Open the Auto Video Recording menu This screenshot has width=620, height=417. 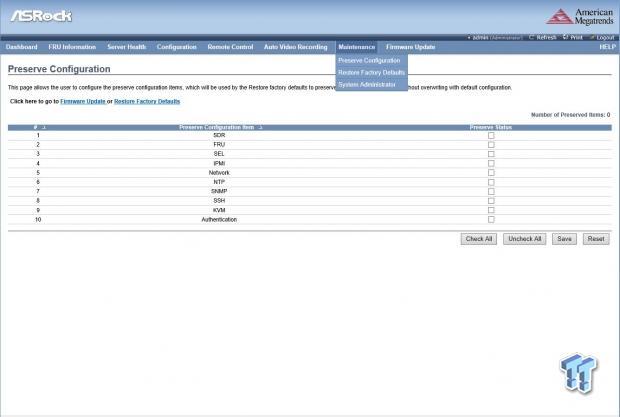coord(295,47)
